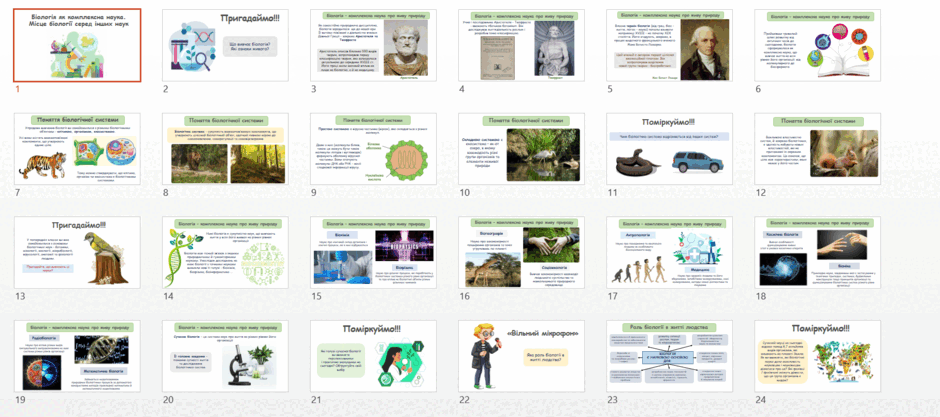Viewport: 940px width, 417px height.
Task: Select title slide 1 "Біологія як комплексна наука"
Action: click(x=77, y=45)
